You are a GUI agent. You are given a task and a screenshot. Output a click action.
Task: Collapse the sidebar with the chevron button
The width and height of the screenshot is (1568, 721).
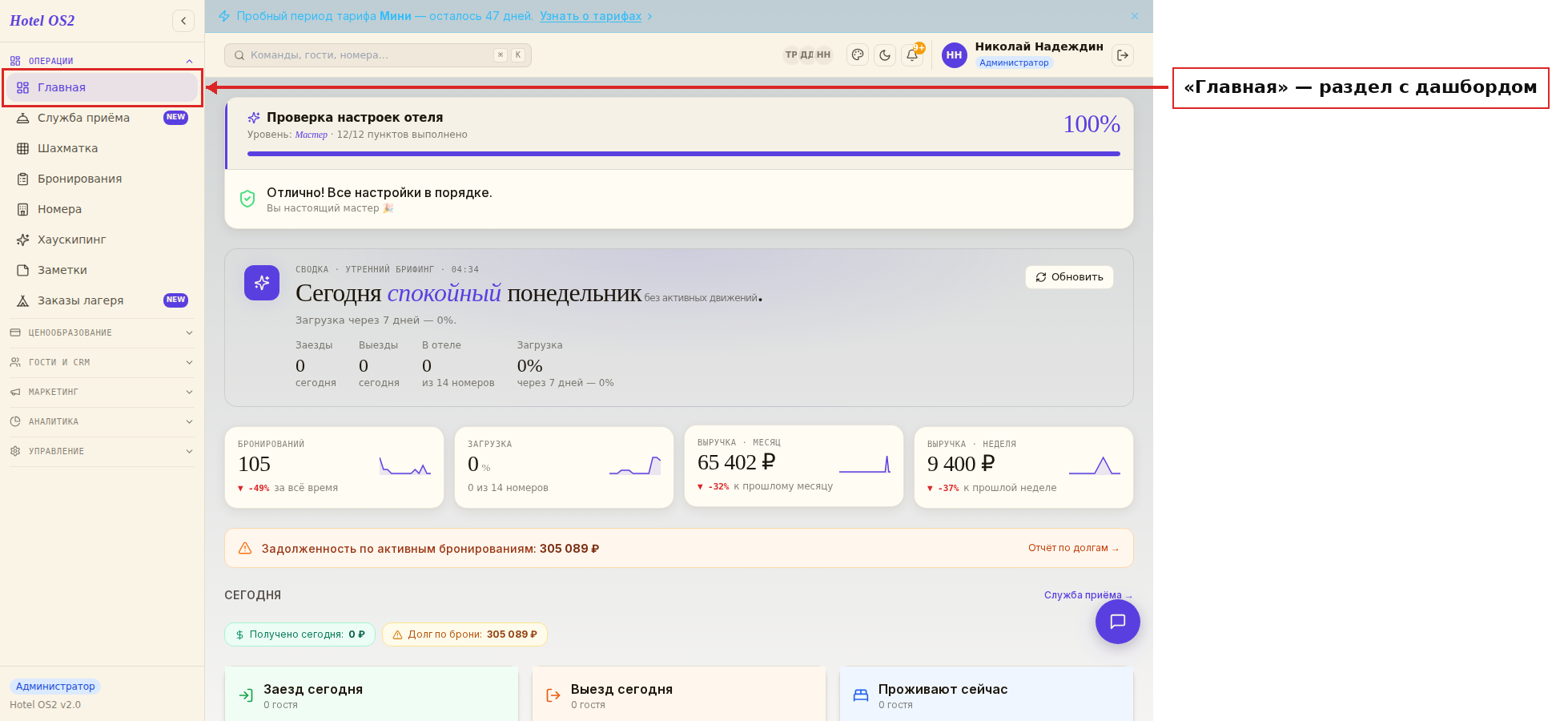click(x=183, y=21)
